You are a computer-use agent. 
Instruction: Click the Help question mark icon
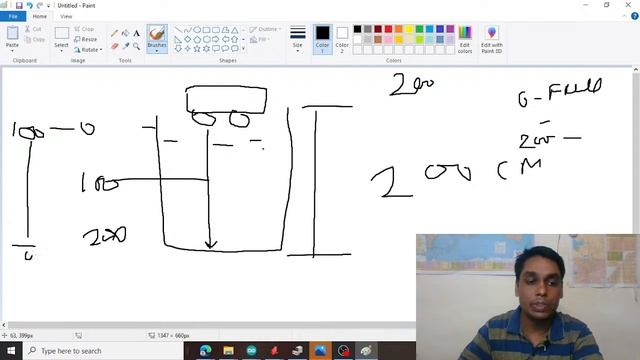(635, 16)
